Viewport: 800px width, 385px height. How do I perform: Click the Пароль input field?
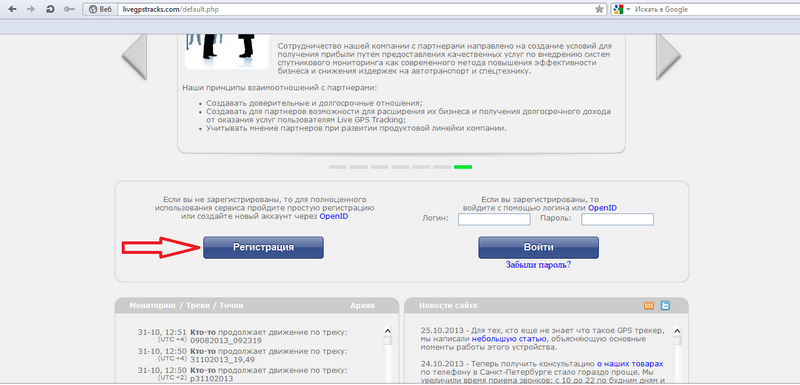pos(617,219)
